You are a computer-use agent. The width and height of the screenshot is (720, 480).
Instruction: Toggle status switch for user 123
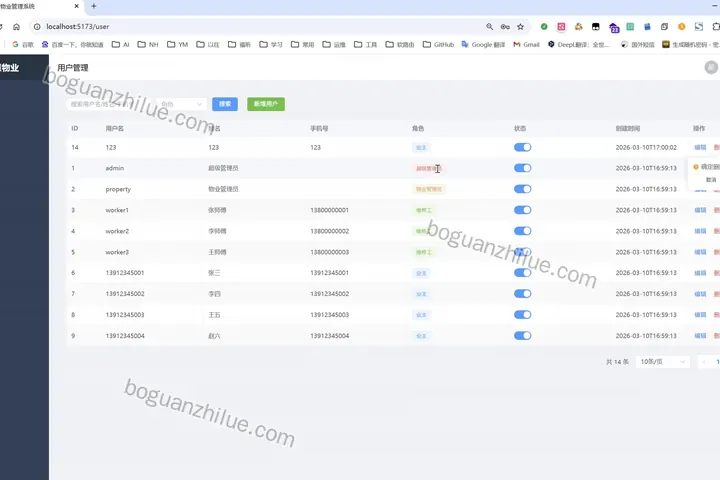point(523,147)
